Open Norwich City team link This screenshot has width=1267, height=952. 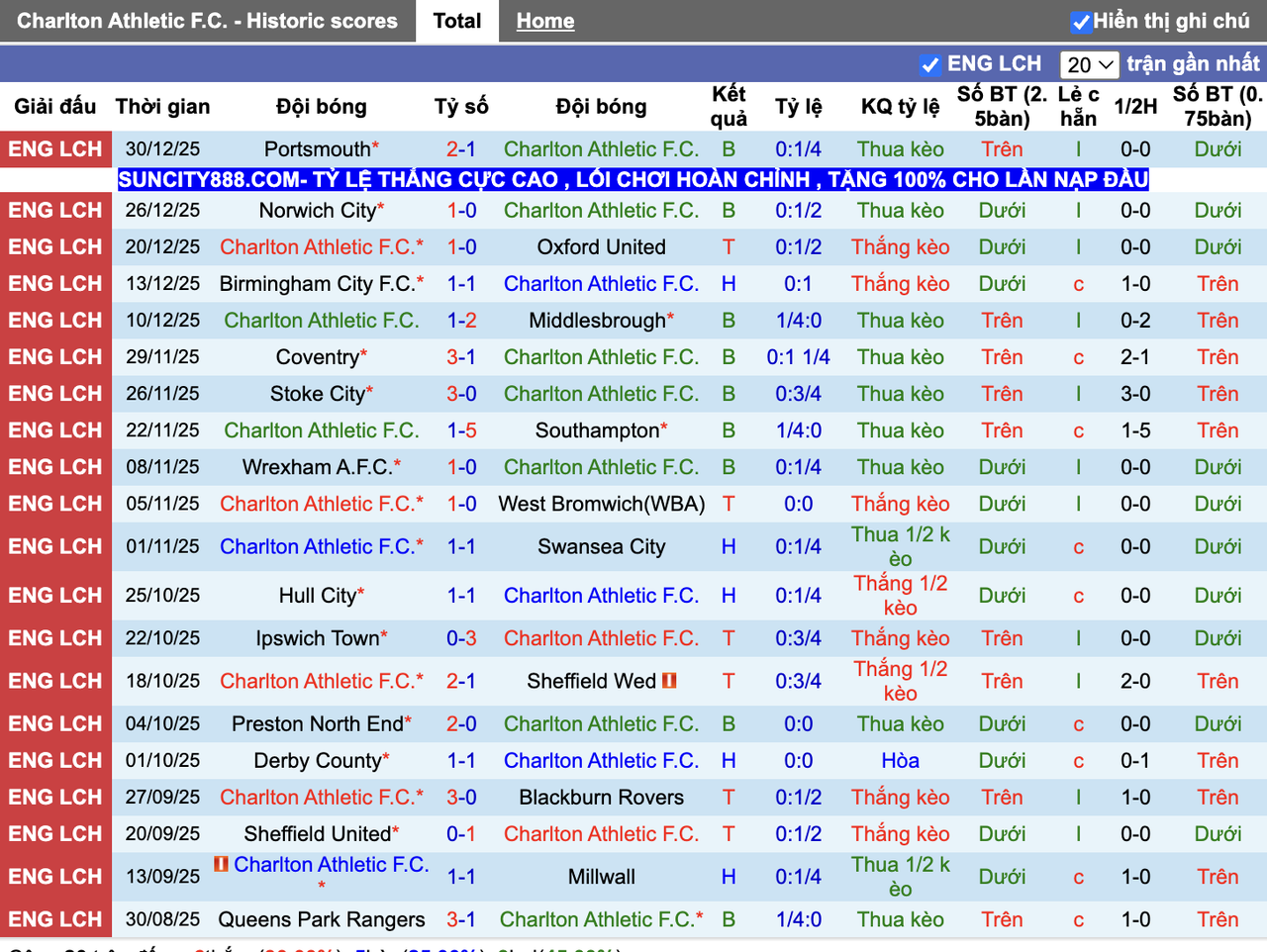(x=318, y=211)
